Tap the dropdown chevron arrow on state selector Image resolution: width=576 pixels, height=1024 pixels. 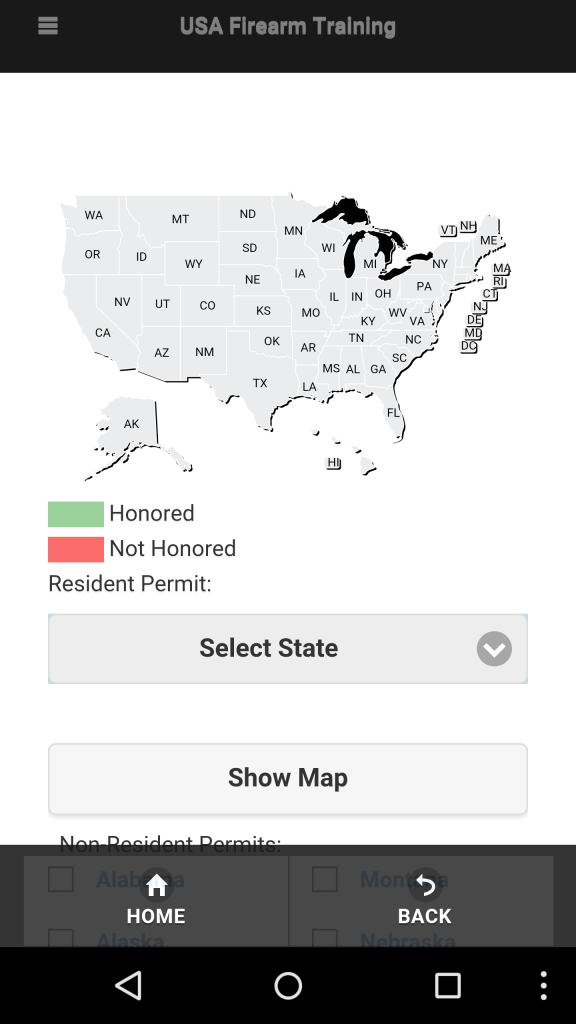pyautogui.click(x=493, y=648)
